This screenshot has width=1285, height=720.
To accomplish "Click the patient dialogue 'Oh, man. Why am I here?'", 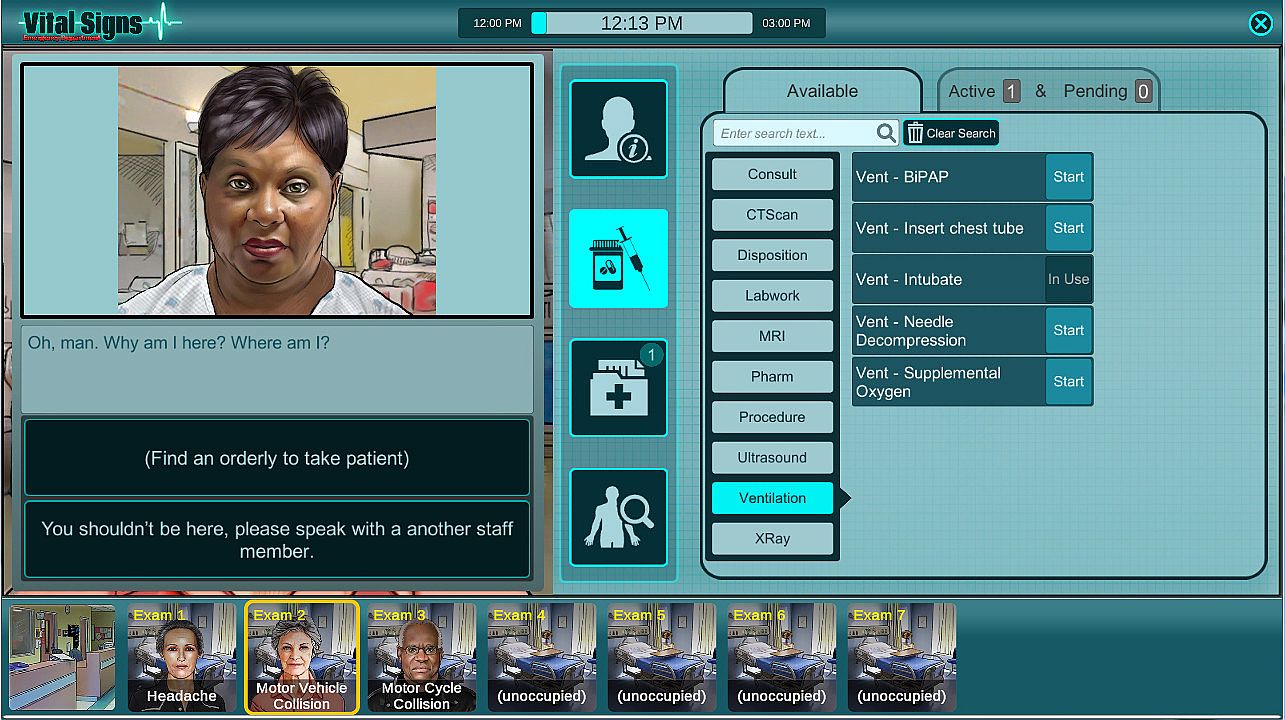I will pyautogui.click(x=179, y=343).
